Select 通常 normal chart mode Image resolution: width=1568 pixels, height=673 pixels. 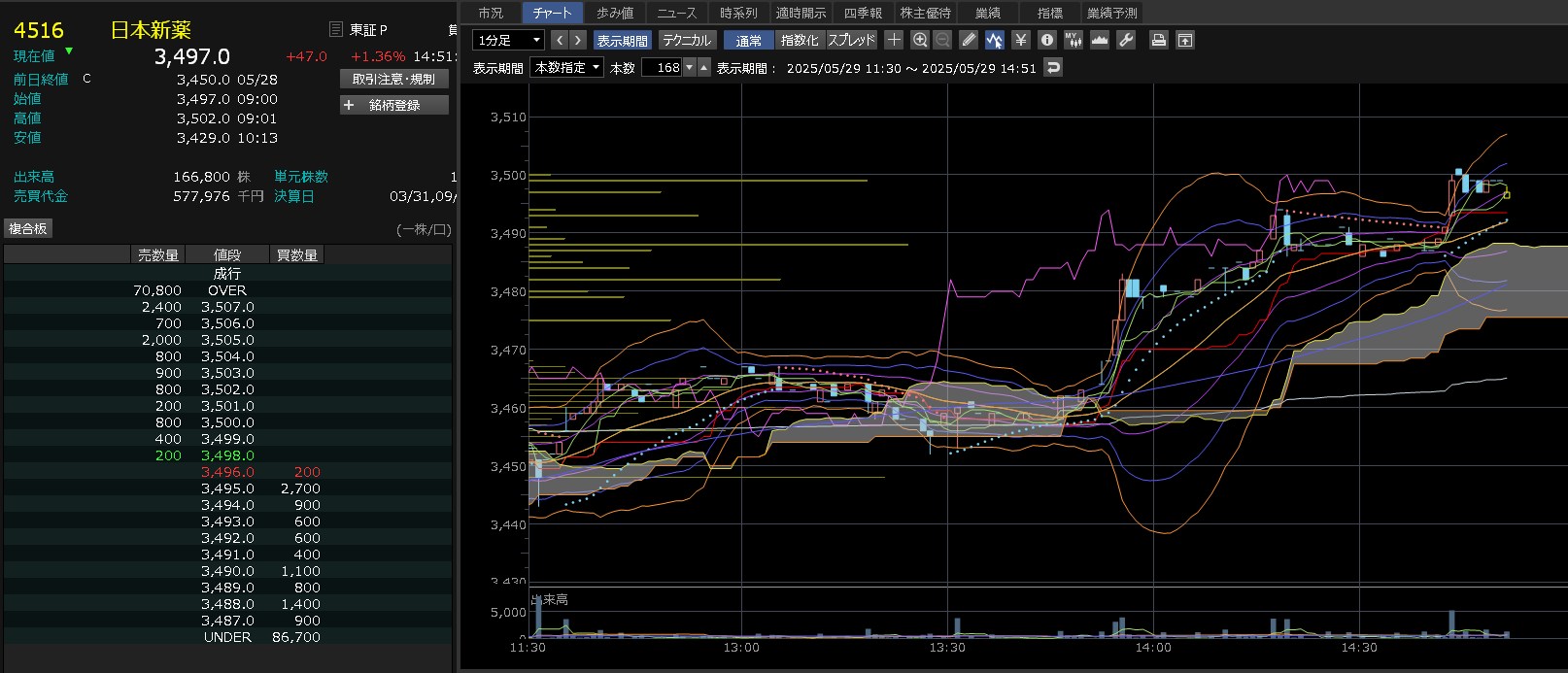tap(749, 40)
